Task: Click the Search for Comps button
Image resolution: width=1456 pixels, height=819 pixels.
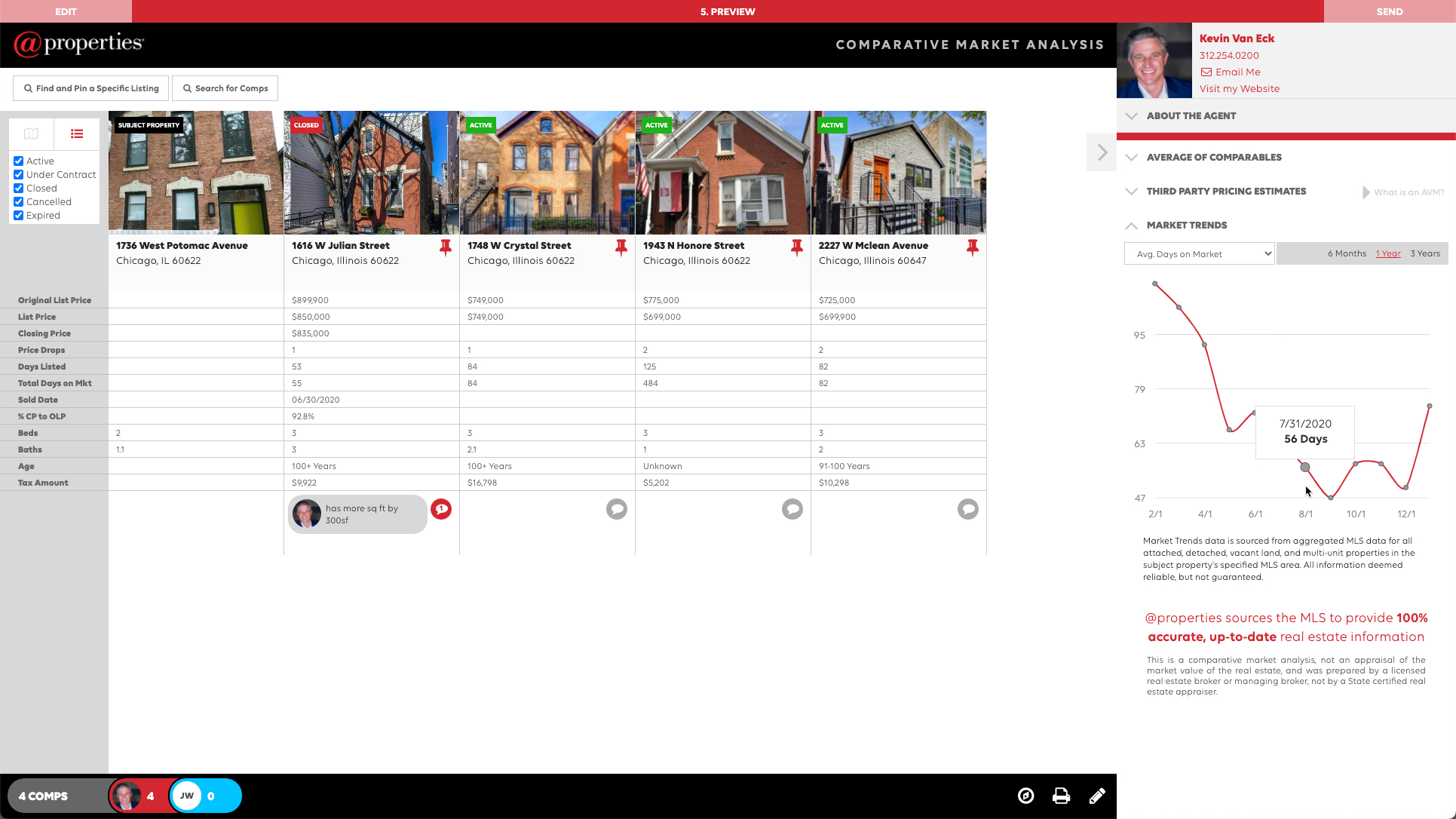Action: point(225,88)
